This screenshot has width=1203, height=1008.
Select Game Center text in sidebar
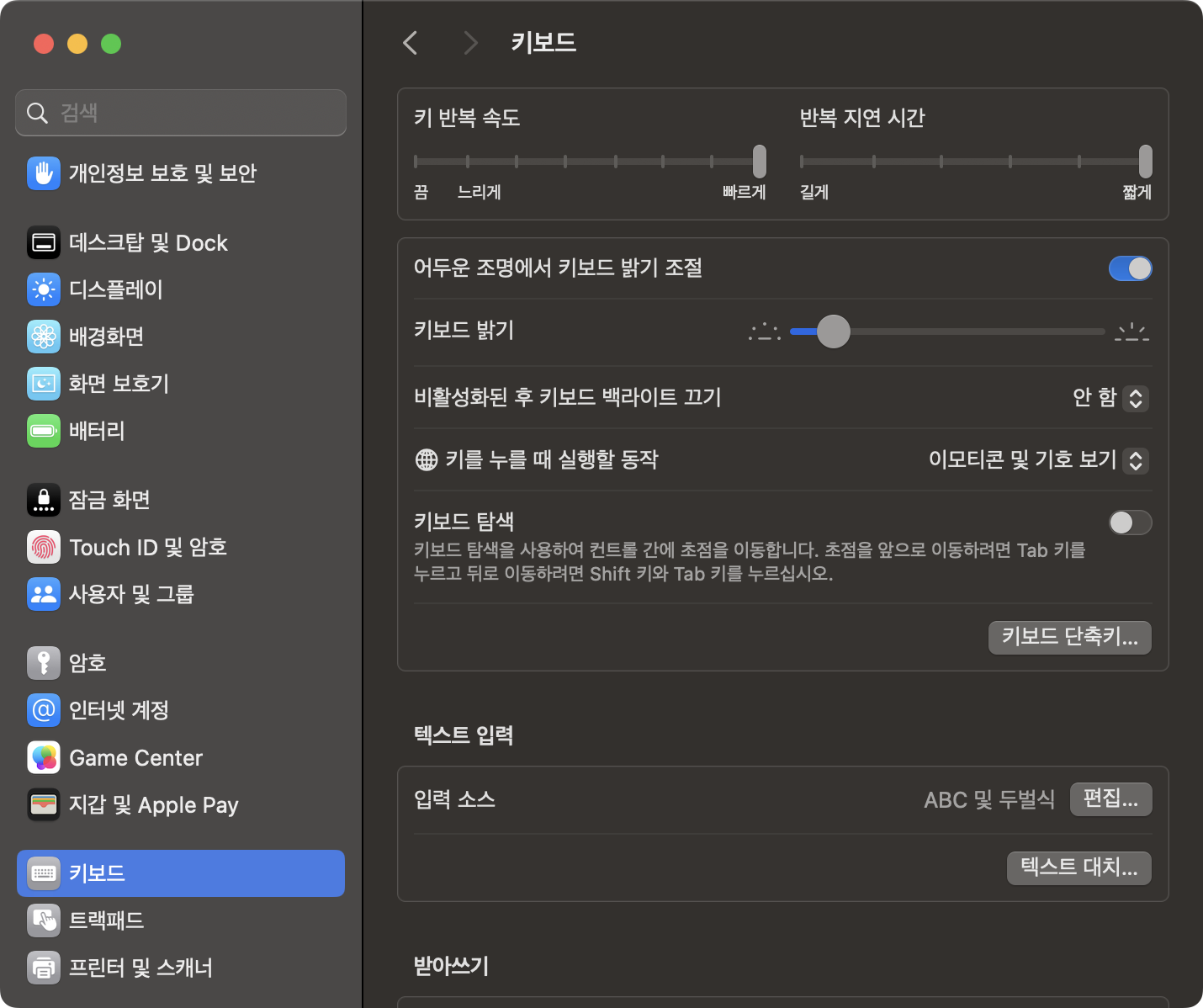point(136,758)
